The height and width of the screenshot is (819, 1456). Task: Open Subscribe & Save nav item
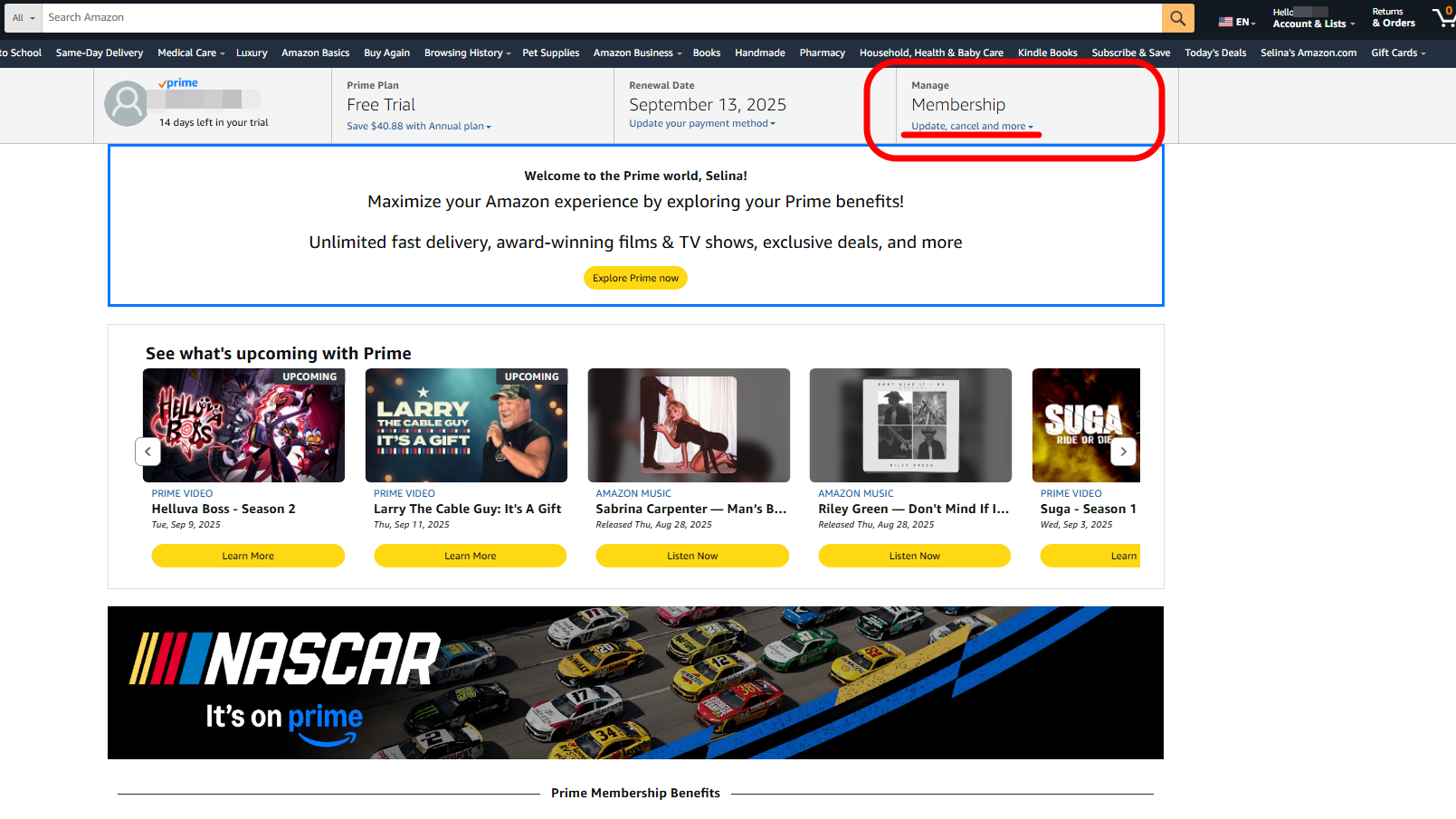point(1131,52)
